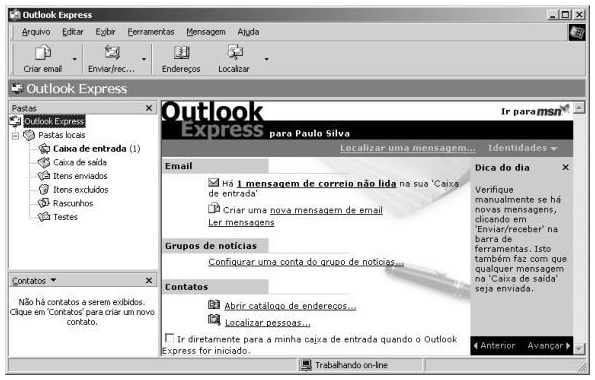Enable Ir diretamente para caixa de entrada checkbox

pyautogui.click(x=170, y=338)
